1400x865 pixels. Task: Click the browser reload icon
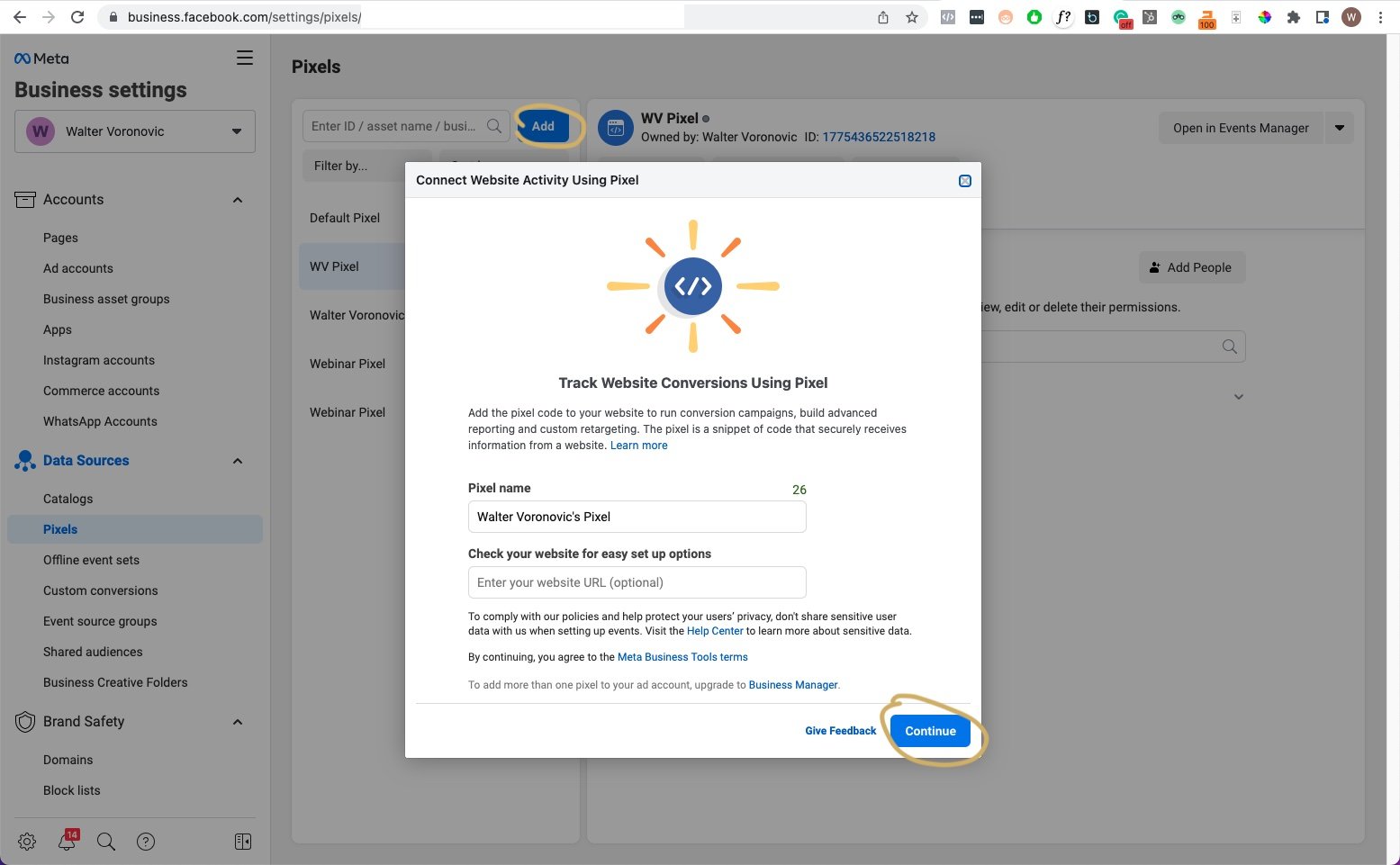[77, 17]
